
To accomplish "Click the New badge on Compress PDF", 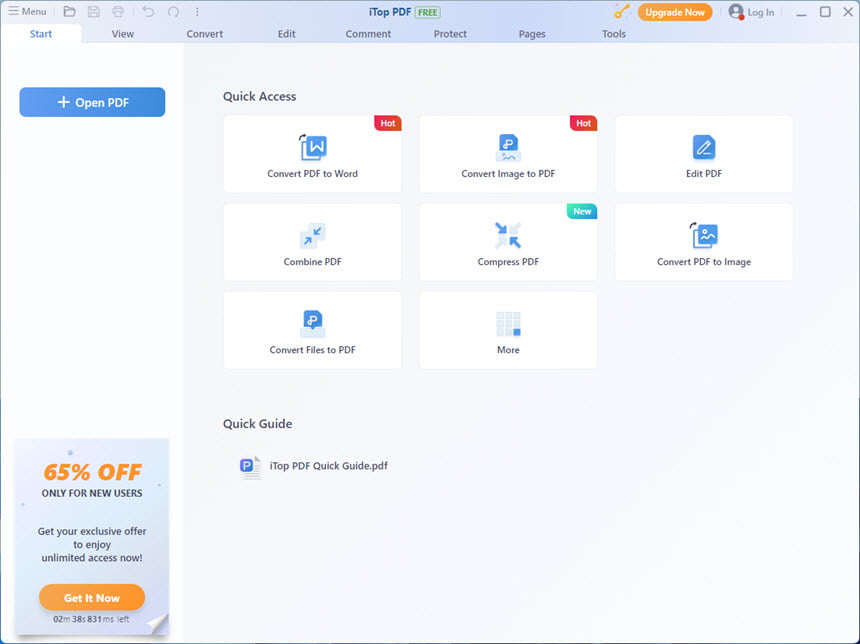I will (582, 211).
